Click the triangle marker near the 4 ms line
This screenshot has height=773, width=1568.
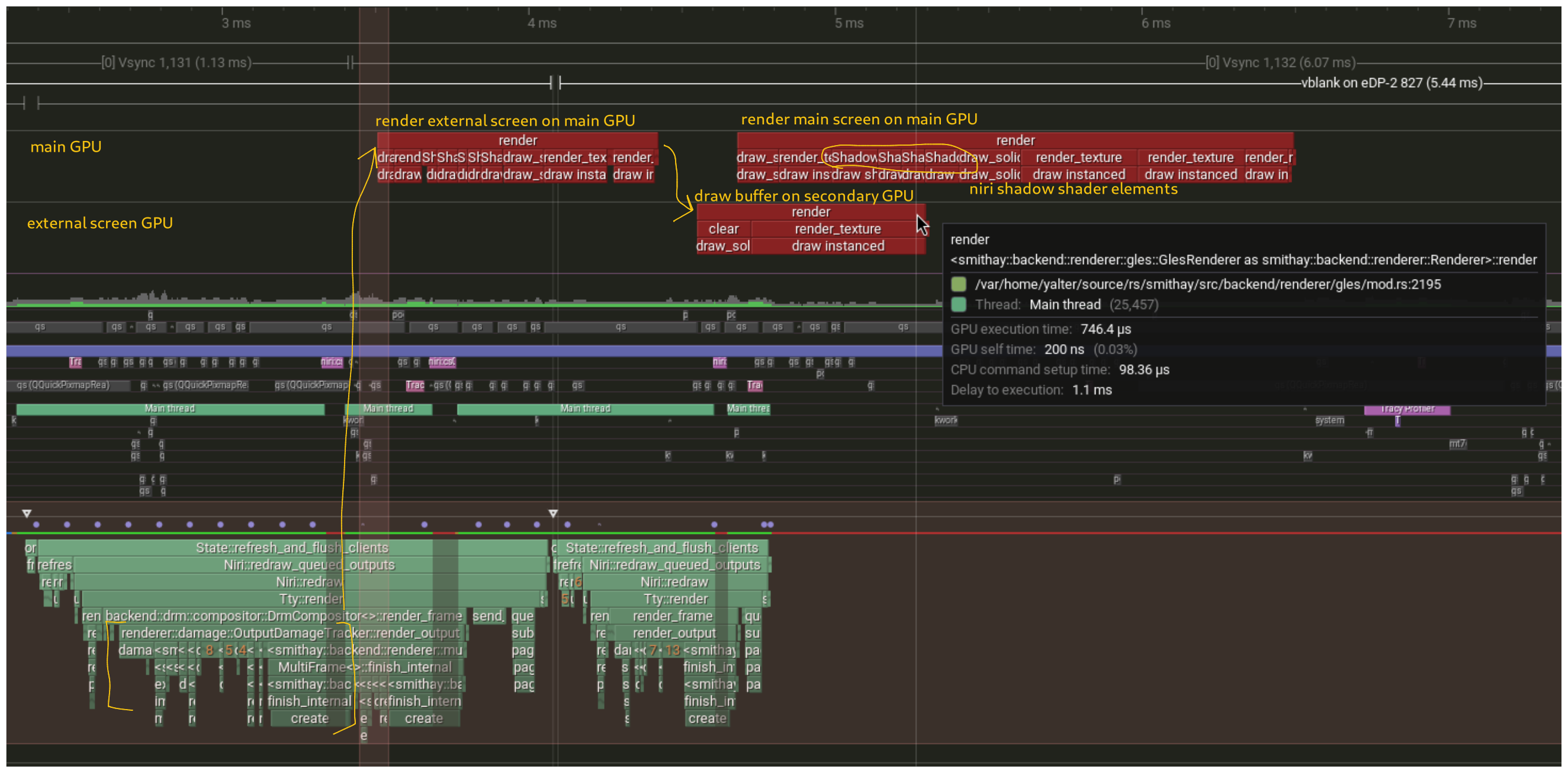click(x=552, y=513)
